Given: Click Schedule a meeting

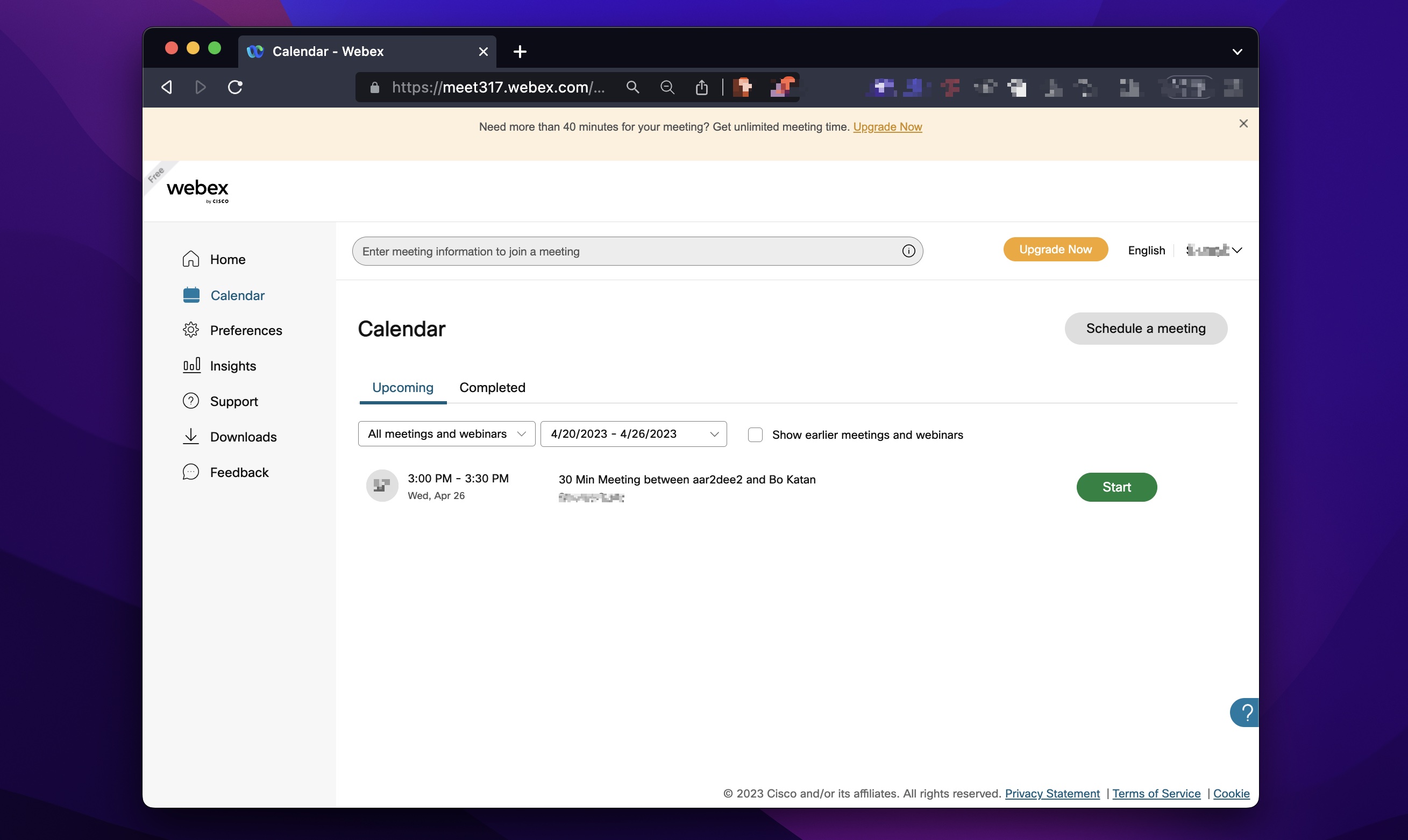Looking at the screenshot, I should pos(1146,328).
